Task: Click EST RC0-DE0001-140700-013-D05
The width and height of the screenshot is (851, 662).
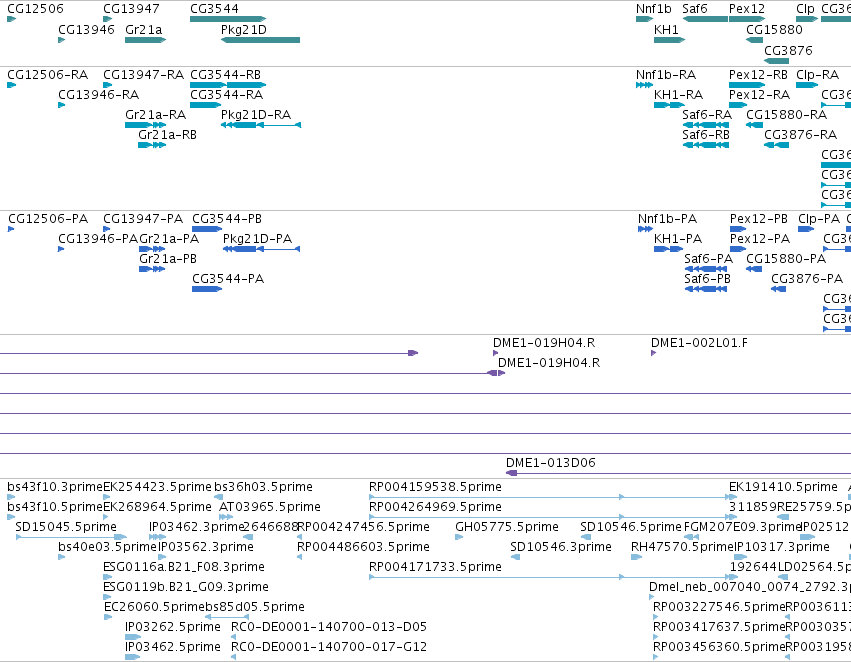Action: [x=329, y=627]
